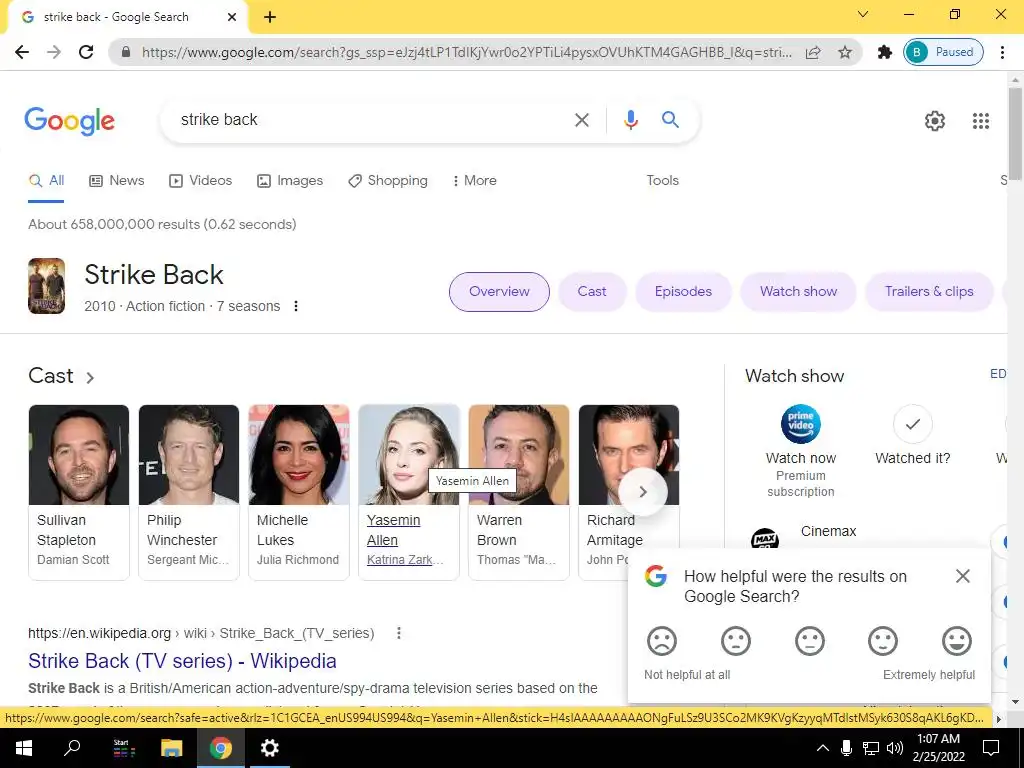
Task: Click the Prime Video logo
Action: click(801, 424)
